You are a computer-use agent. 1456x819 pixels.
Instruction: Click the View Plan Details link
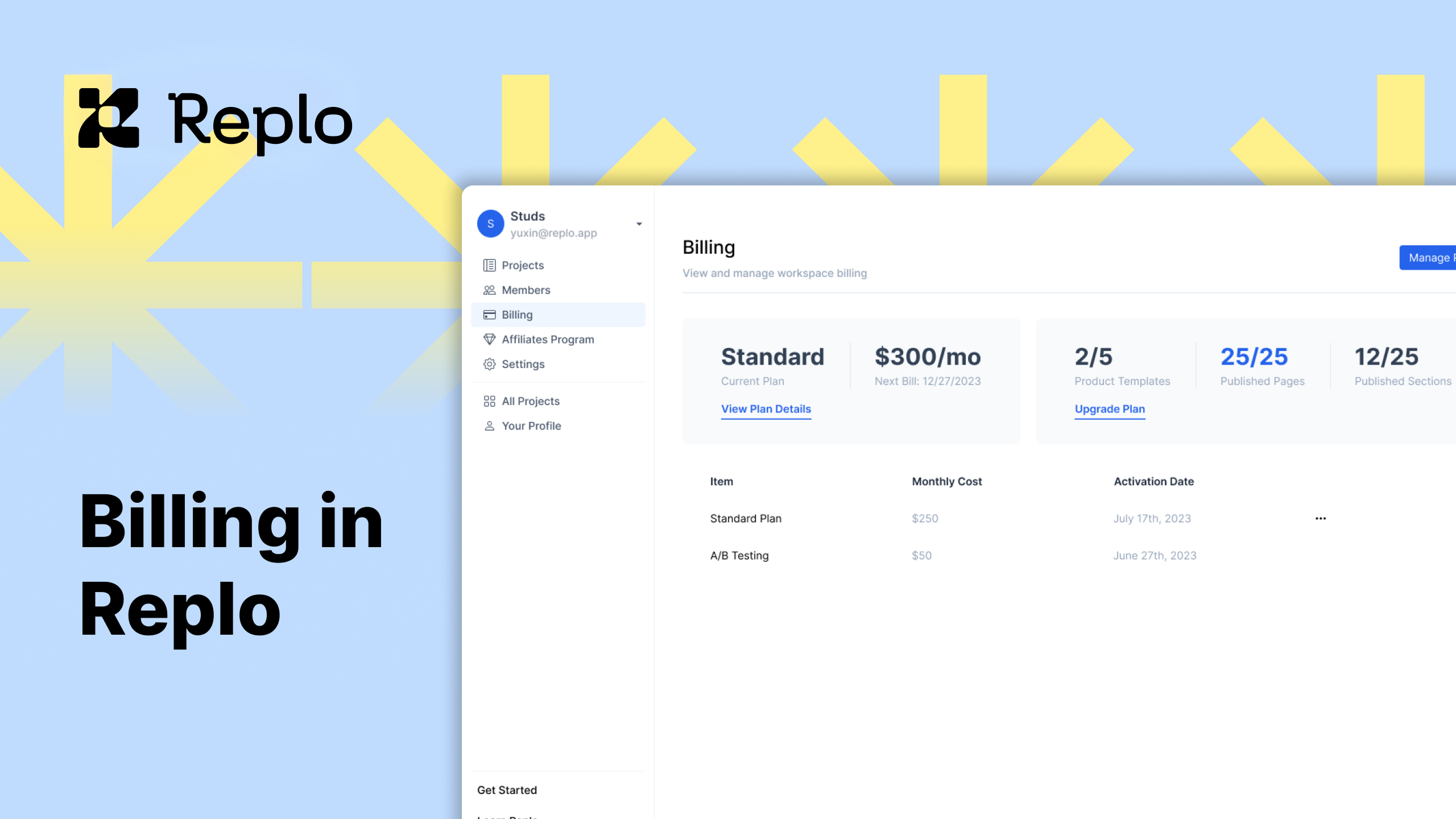[766, 409]
